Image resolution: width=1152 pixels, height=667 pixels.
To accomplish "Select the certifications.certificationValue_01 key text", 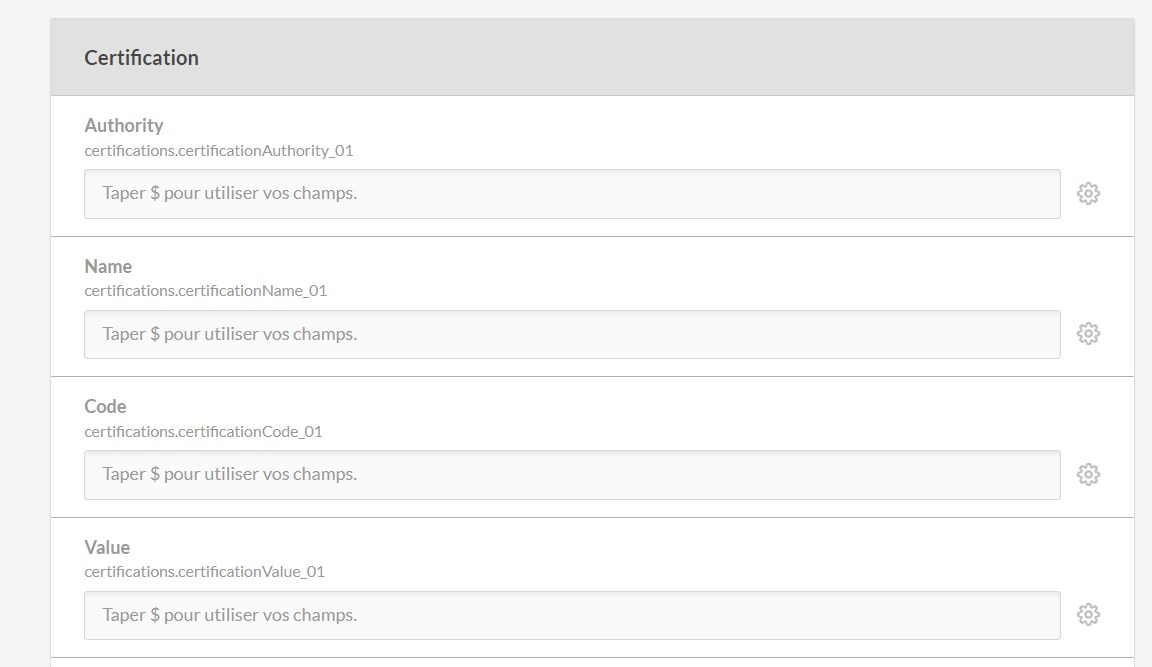I will [204, 572].
